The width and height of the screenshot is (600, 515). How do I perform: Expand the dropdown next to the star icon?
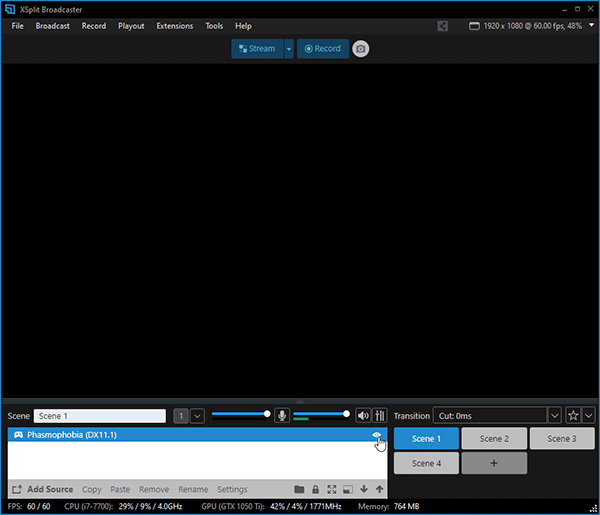pos(589,416)
